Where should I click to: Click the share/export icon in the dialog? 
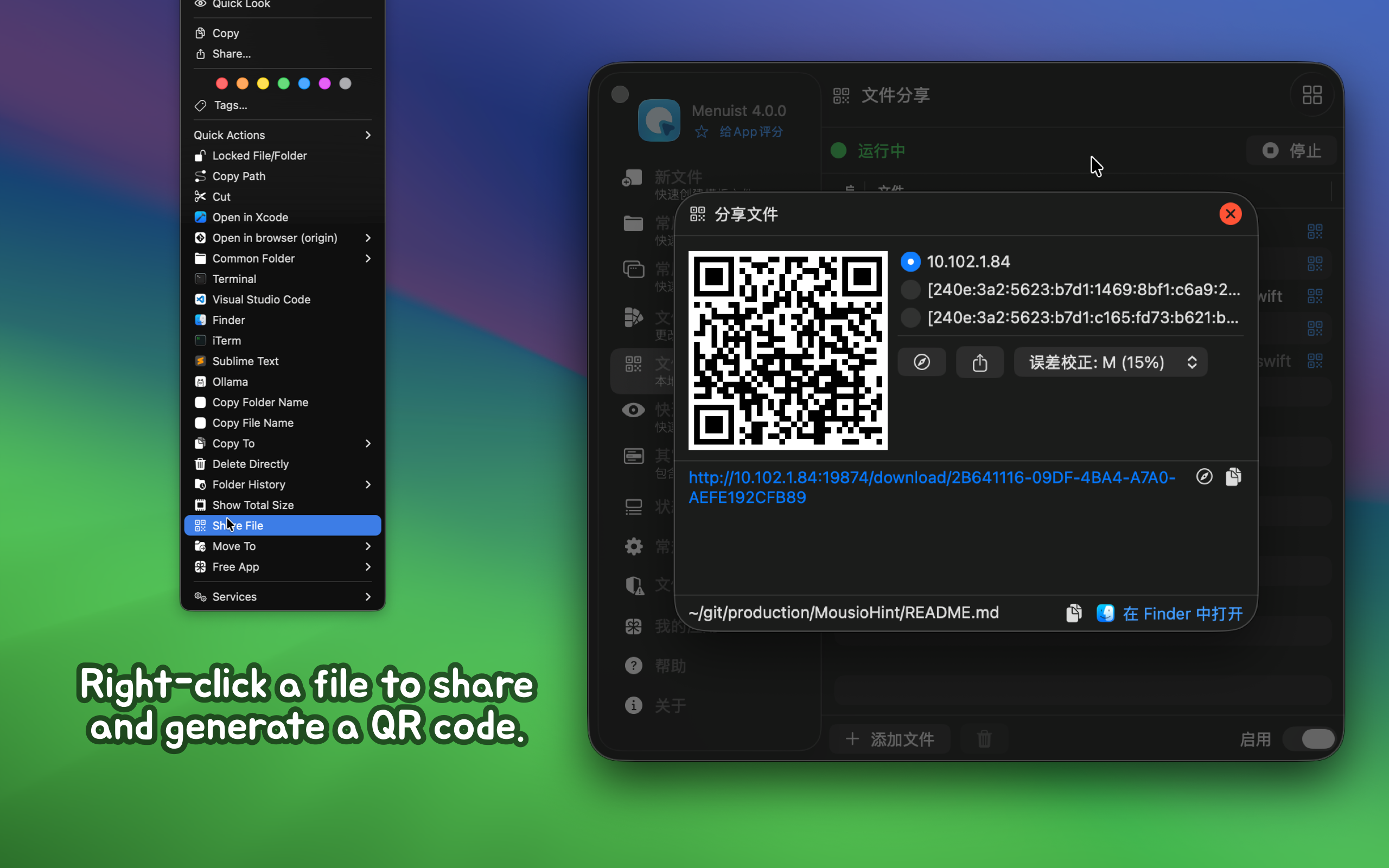980,362
